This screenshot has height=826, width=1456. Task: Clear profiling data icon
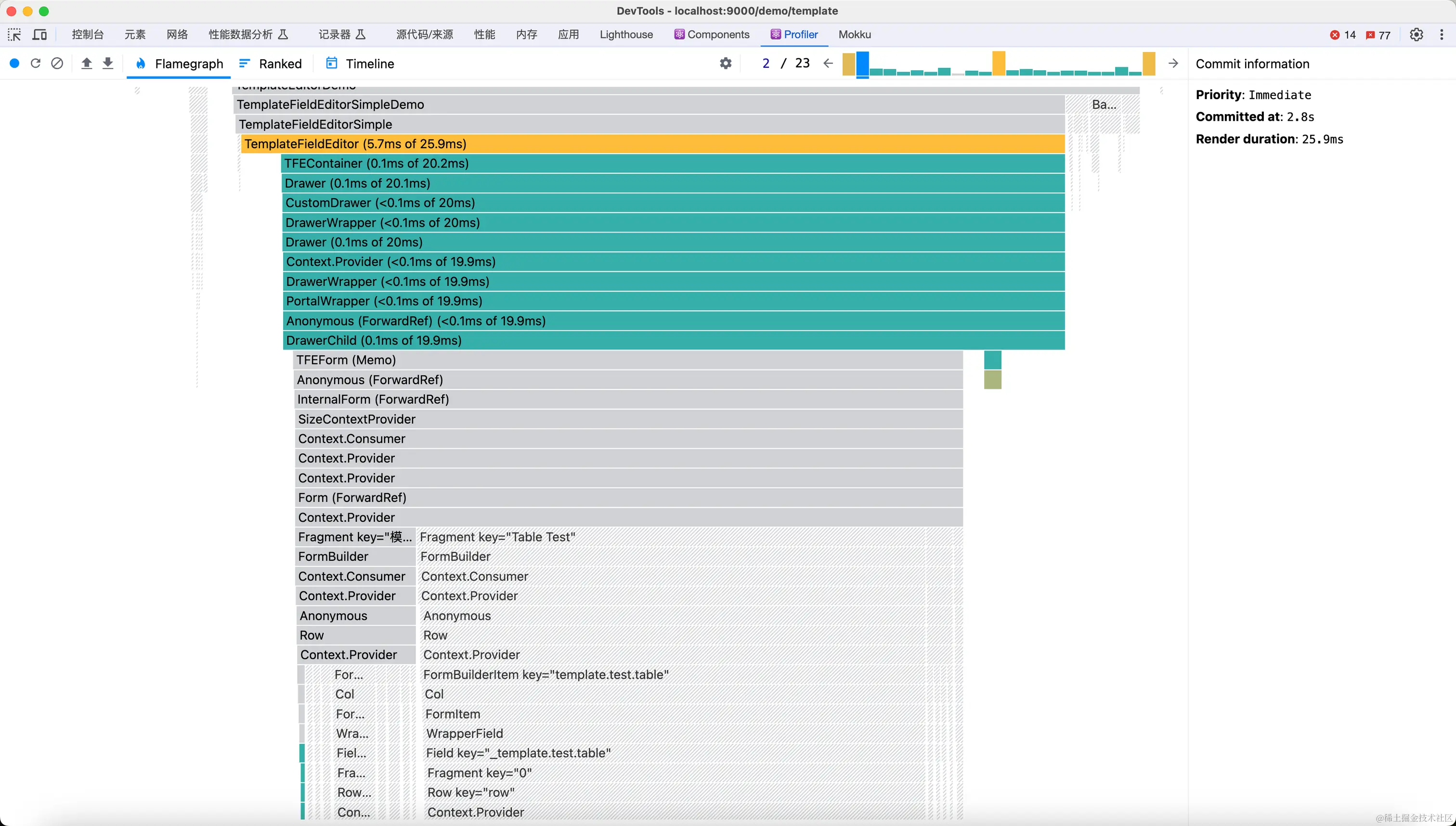point(57,64)
